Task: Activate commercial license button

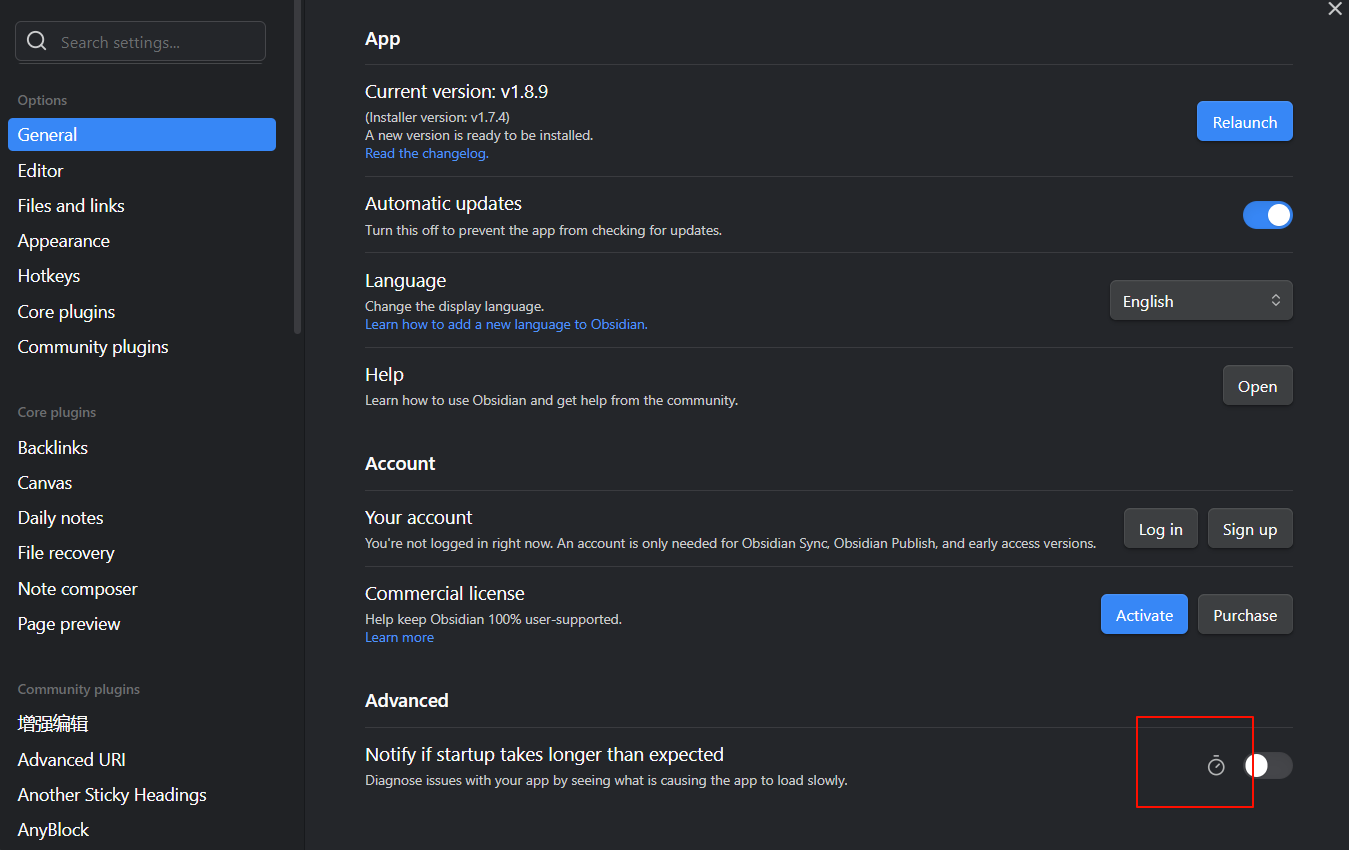Action: click(1144, 615)
